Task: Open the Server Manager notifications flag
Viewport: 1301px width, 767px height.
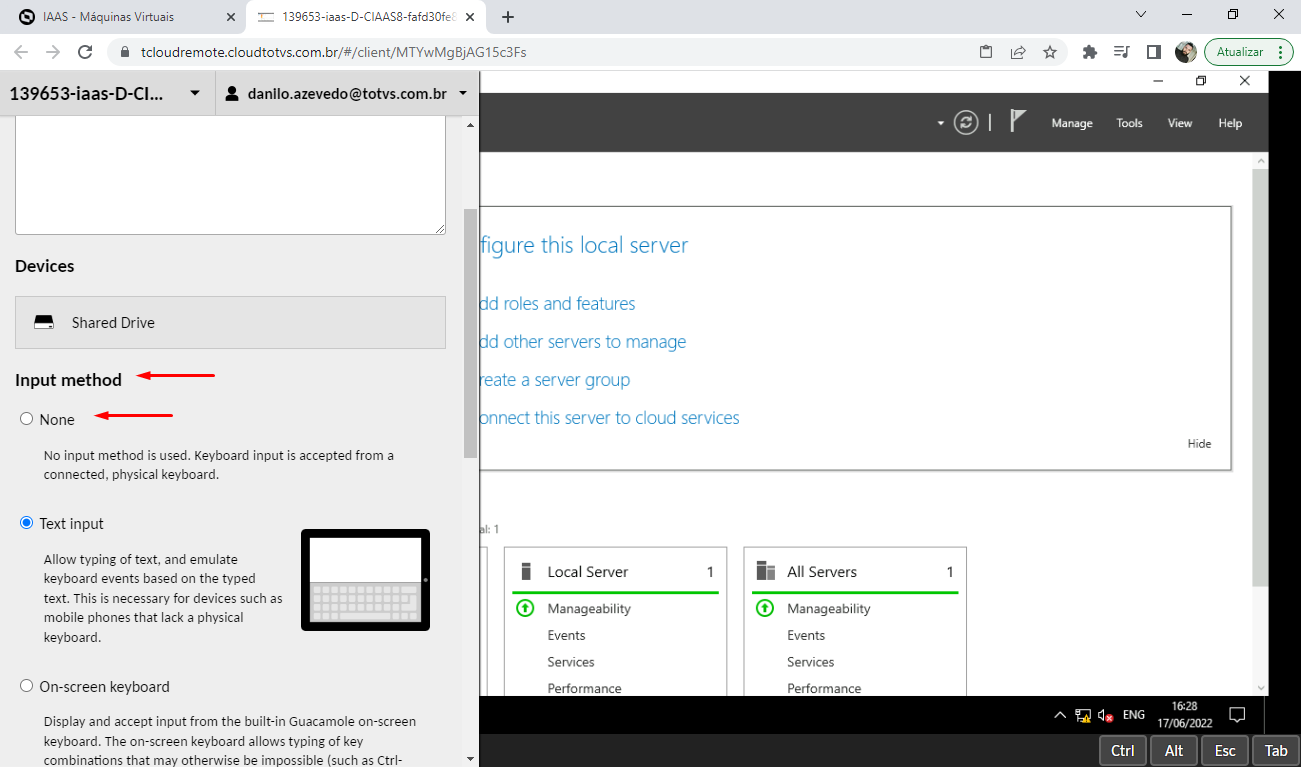Action: pos(1018,121)
